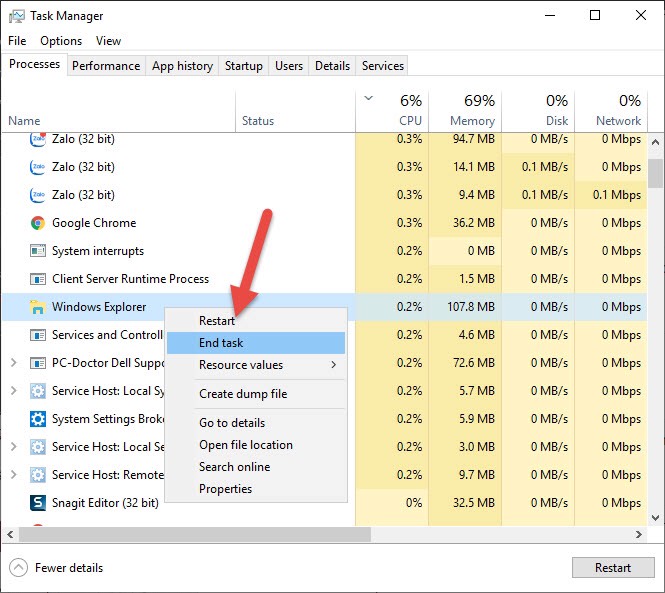Click the System Settings Broker gear icon

tap(38, 419)
